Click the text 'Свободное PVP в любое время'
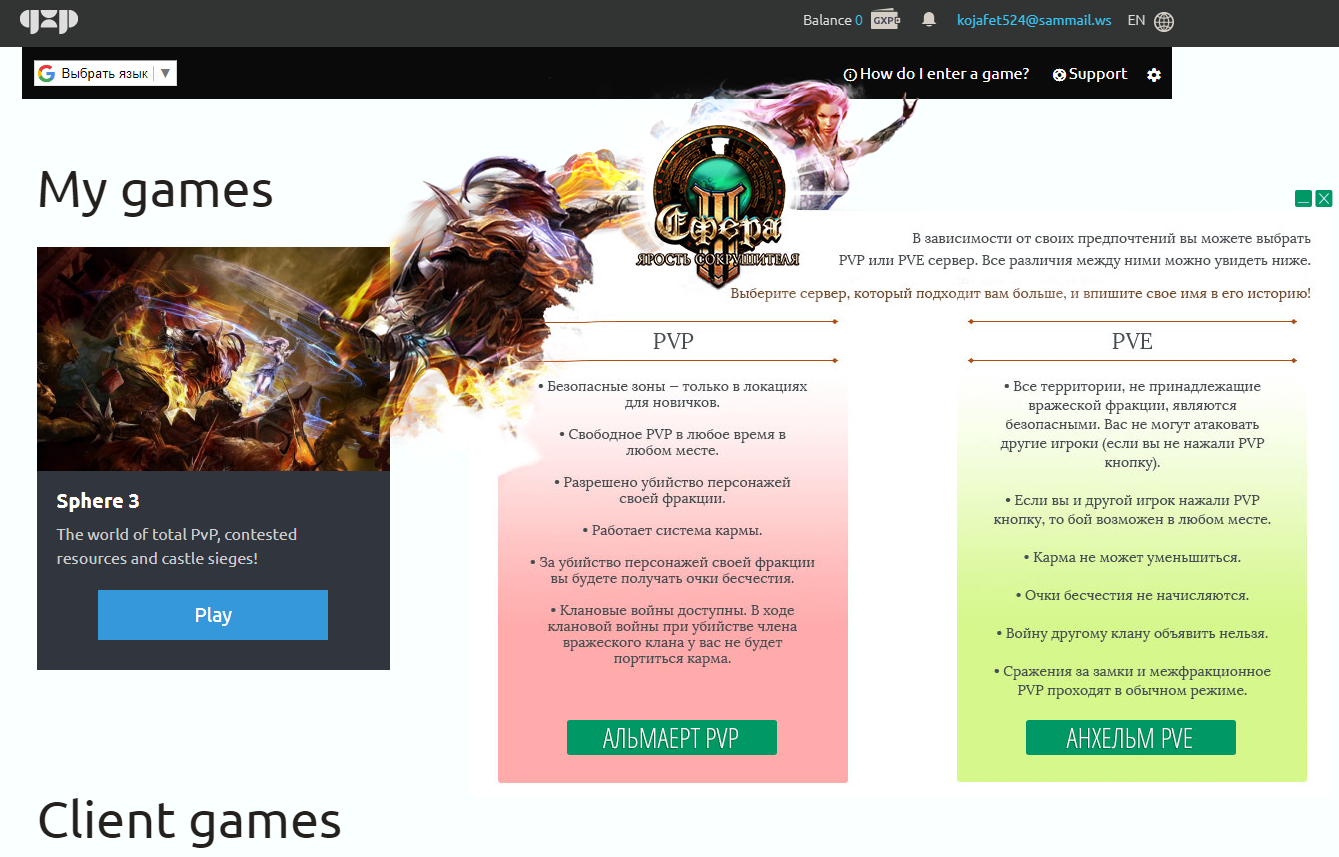This screenshot has width=1339, height=857. pos(672,434)
